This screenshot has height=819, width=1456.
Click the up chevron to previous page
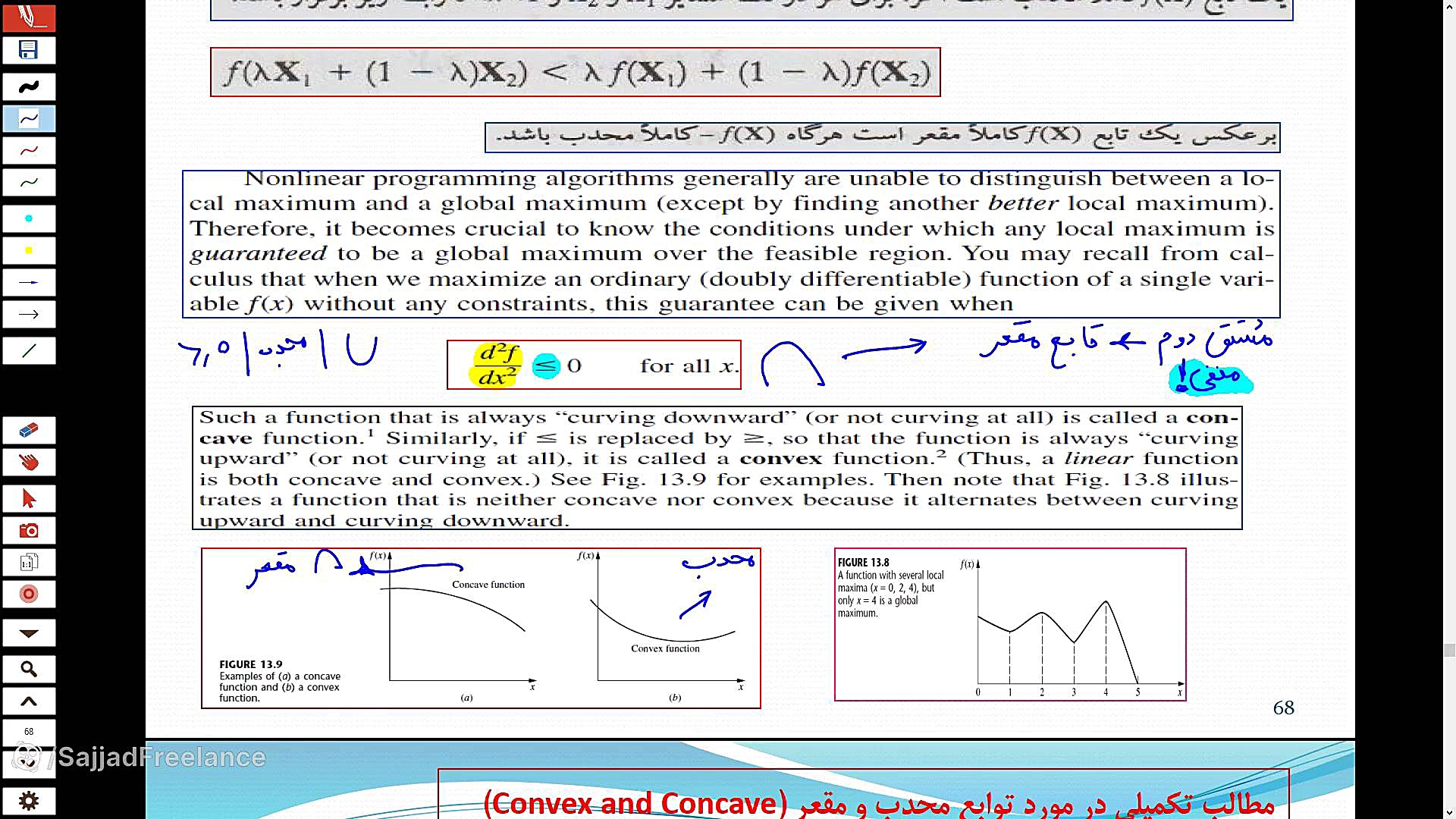(29, 701)
